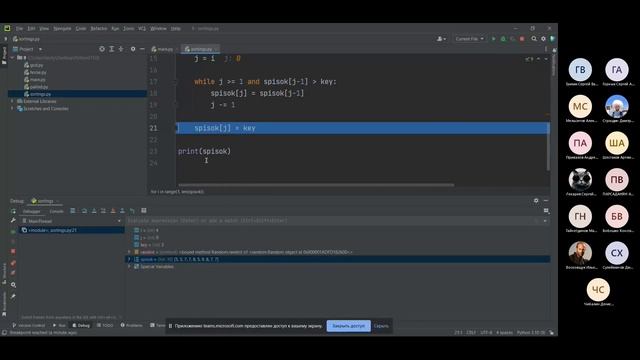Open the Version Control tool window
Screen dimensions: 640x360
click(x=29, y=325)
